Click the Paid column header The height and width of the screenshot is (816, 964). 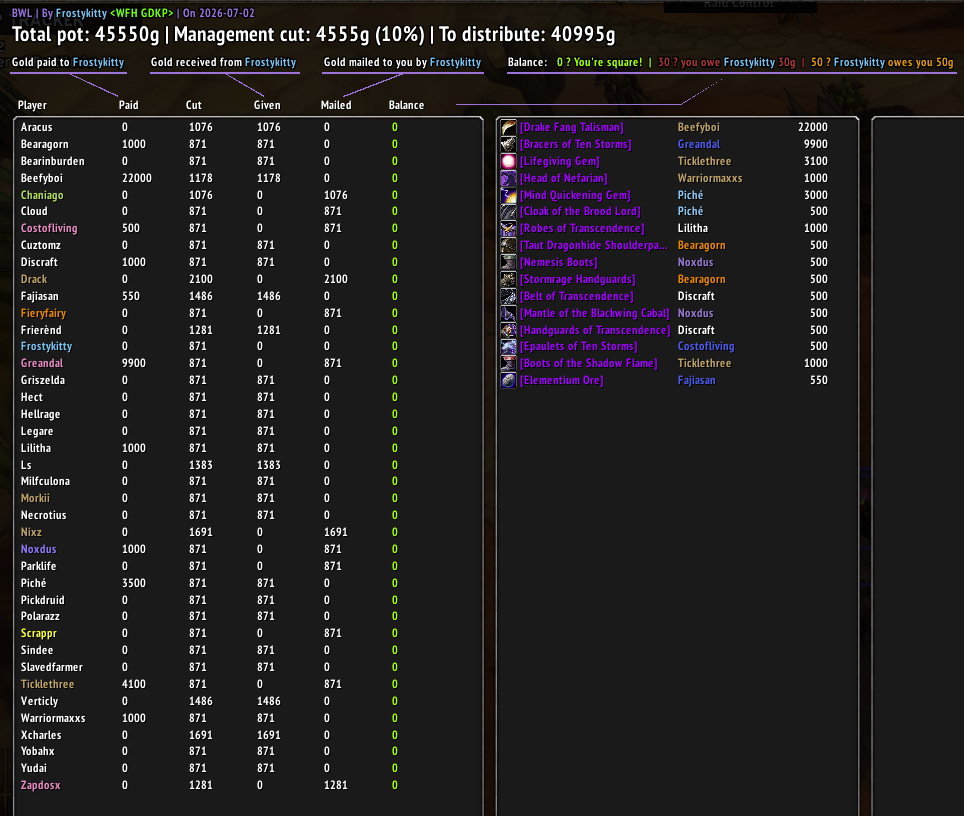128,105
